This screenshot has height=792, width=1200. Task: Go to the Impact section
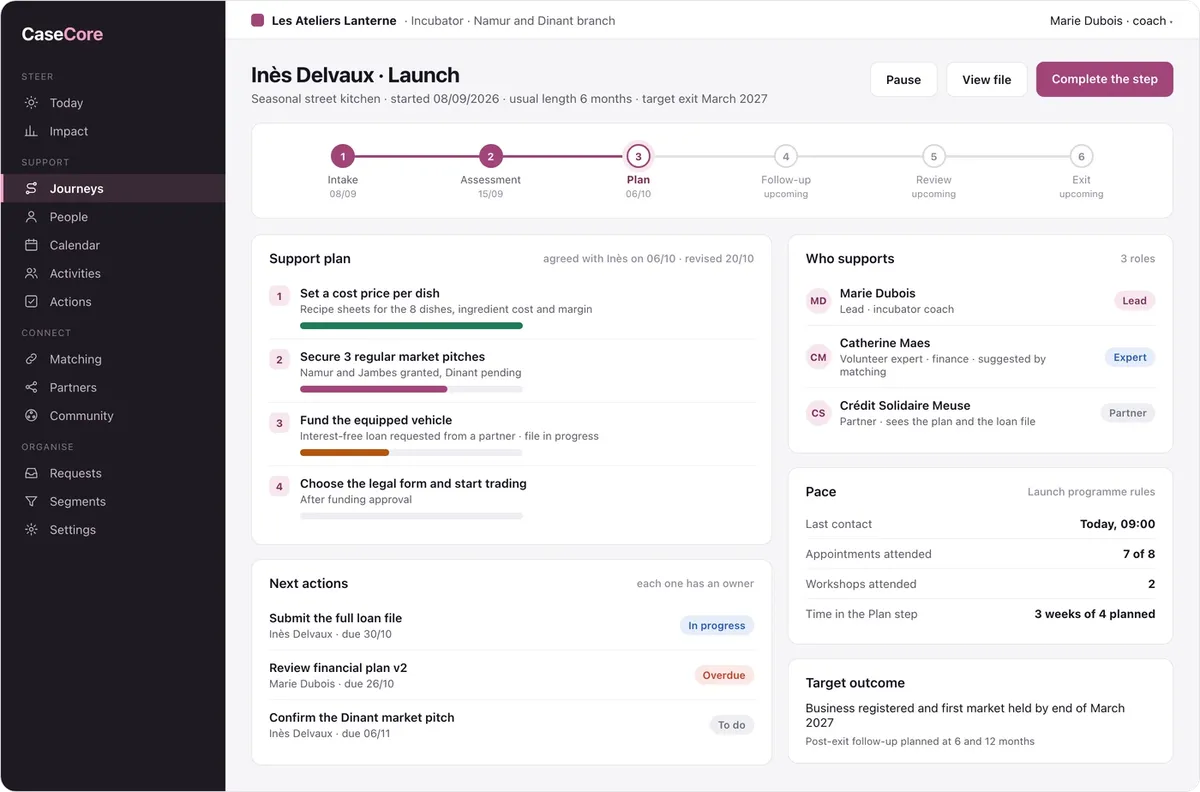tap(113, 131)
